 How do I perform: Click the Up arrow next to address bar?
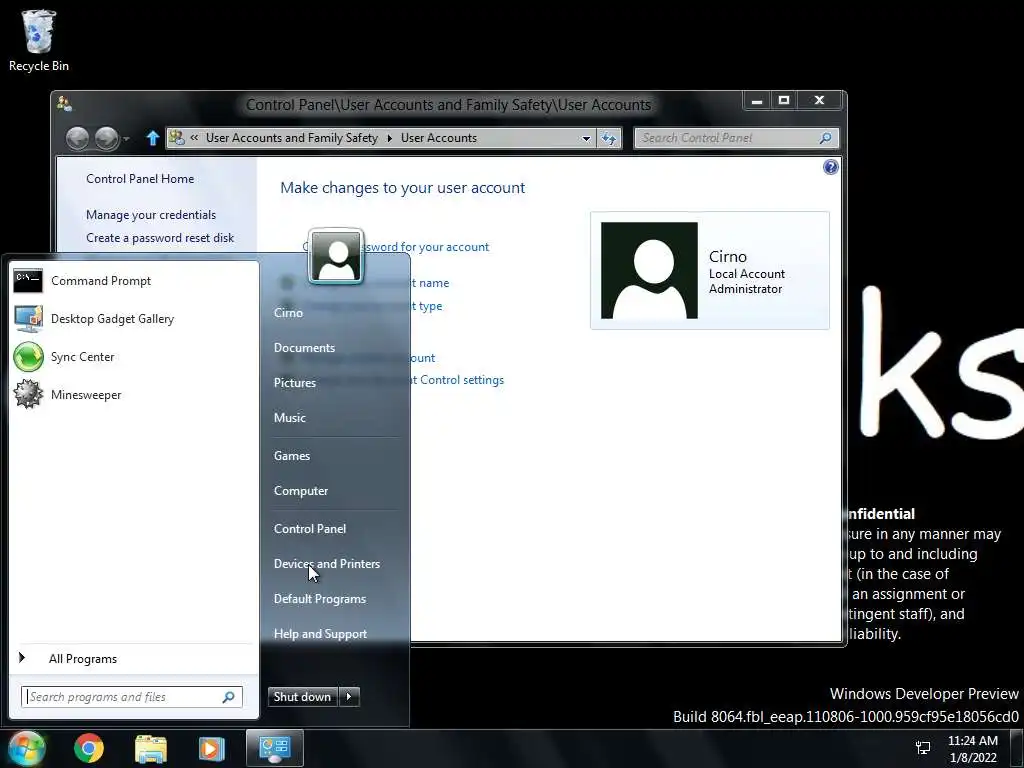153,138
